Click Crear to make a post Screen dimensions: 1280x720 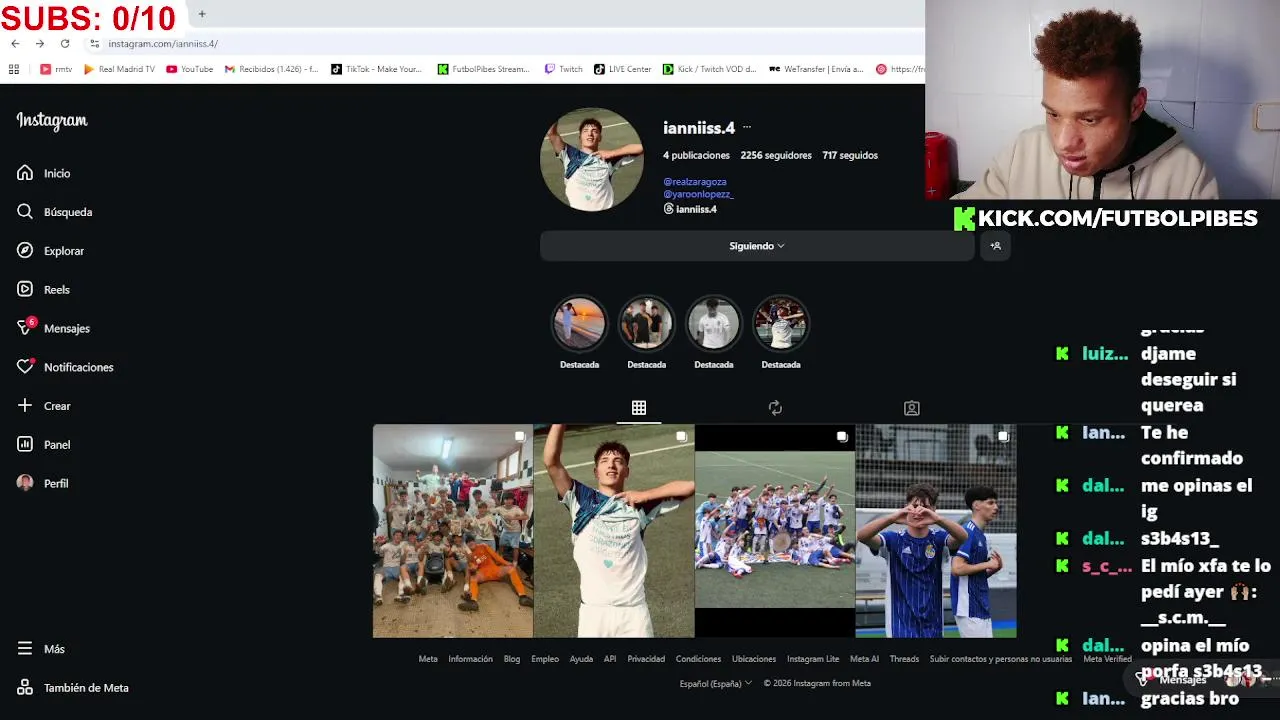[x=44, y=406]
